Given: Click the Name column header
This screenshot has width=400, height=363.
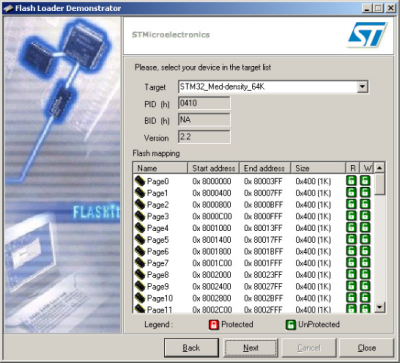Looking at the screenshot, I should [160, 168].
